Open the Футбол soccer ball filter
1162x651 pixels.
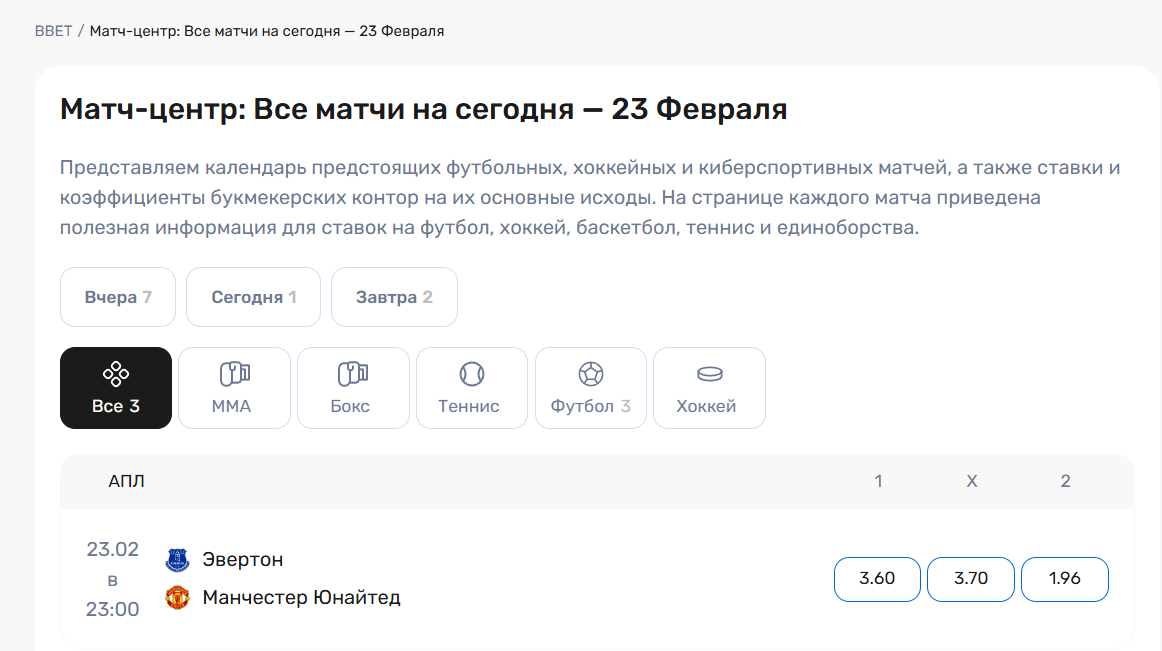click(590, 387)
